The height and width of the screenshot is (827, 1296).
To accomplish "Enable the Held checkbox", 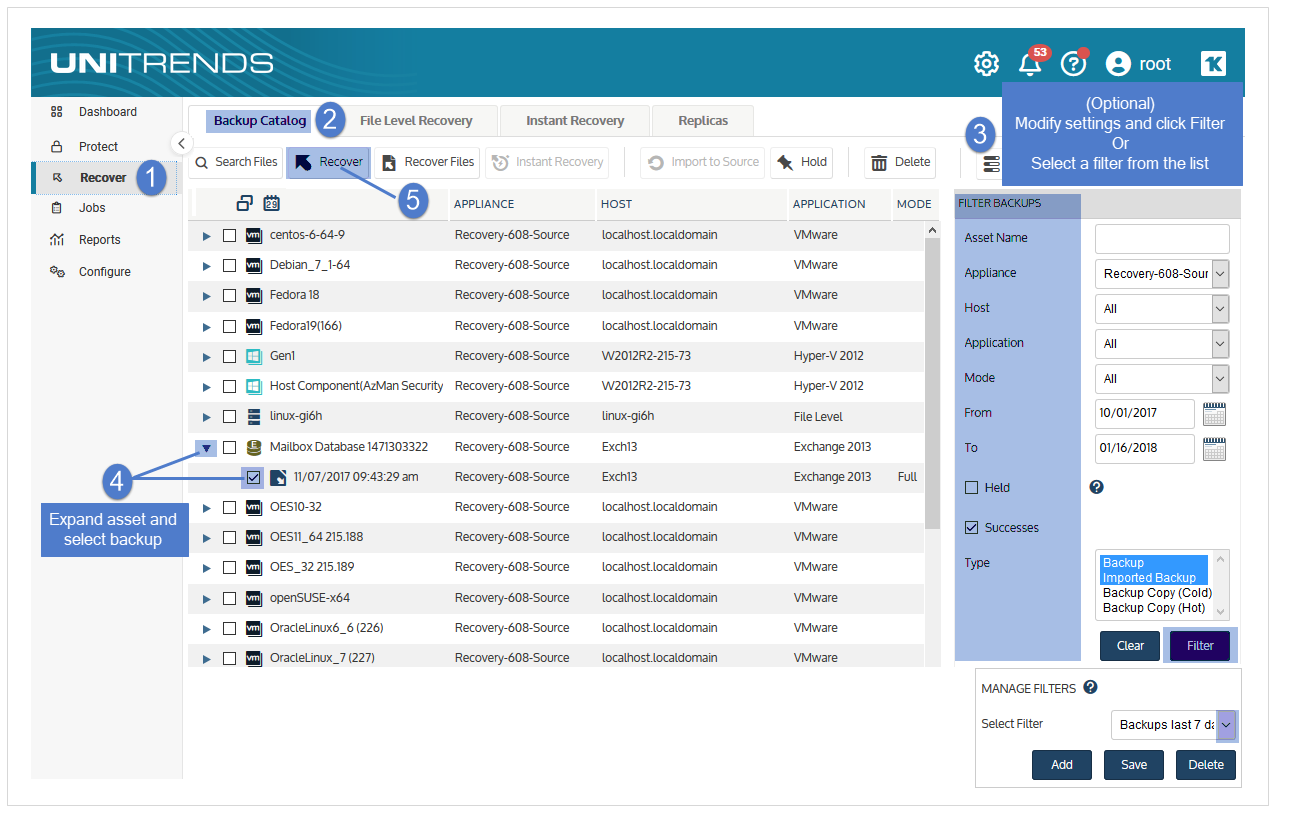I will 971,488.
